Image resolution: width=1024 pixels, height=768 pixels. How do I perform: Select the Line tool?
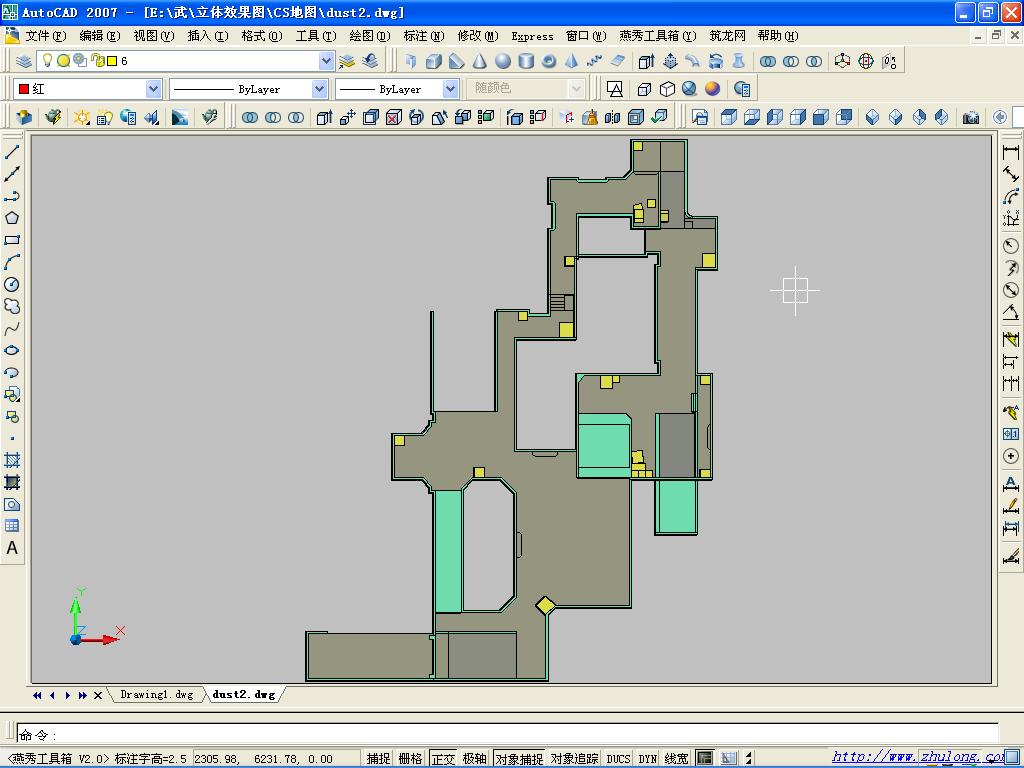pyautogui.click(x=12, y=152)
